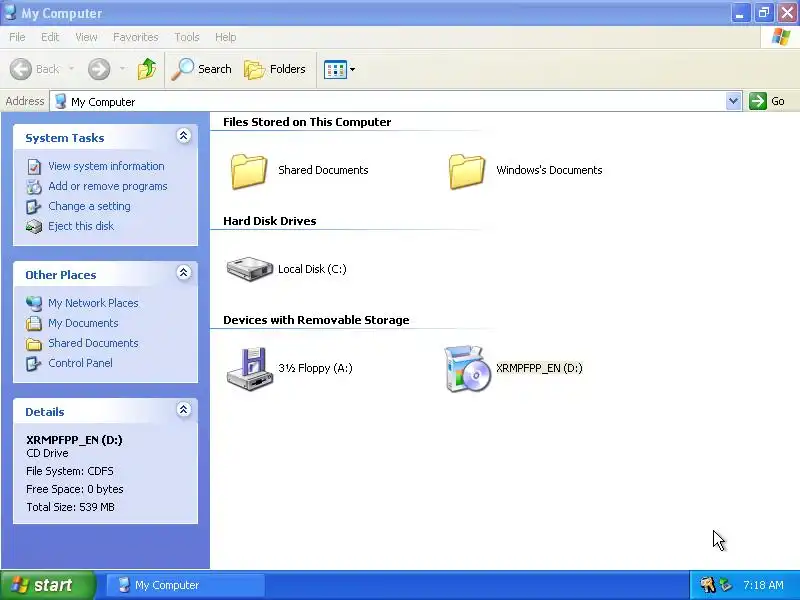800x600 pixels.
Task: Click the My Network Places icon
Action: click(34, 303)
